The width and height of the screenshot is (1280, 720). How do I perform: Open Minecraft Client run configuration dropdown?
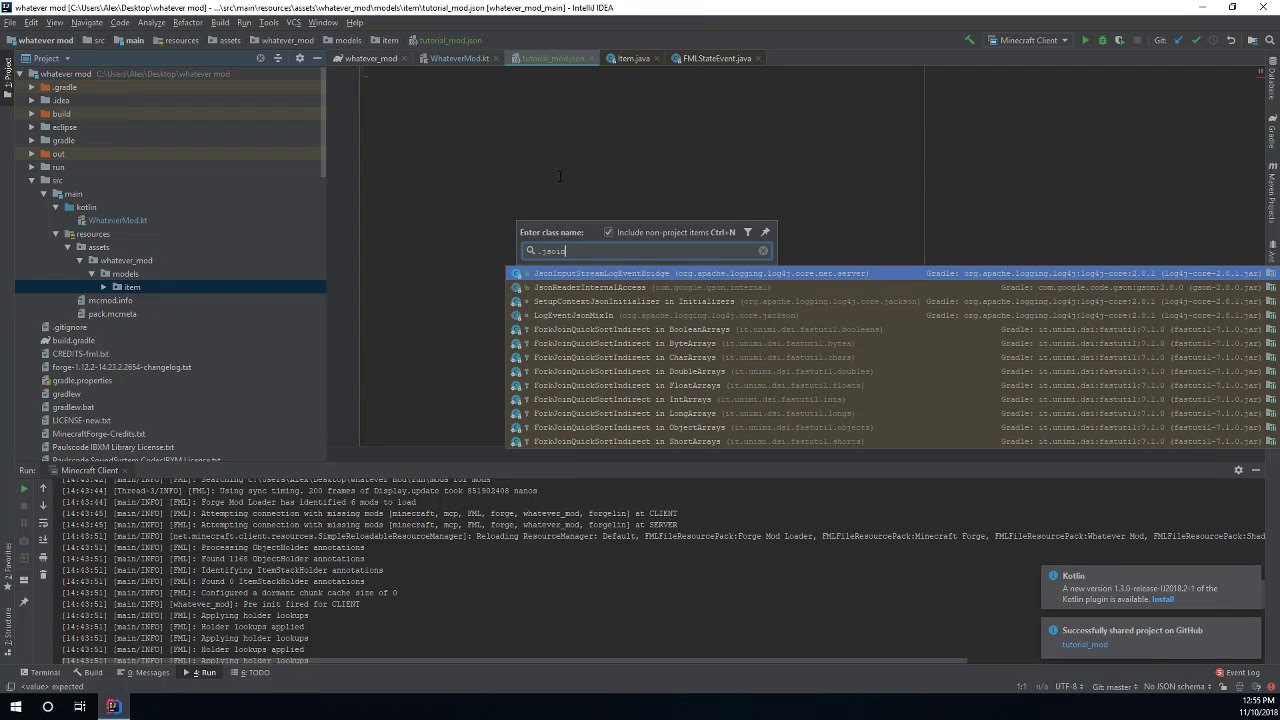[1029, 40]
